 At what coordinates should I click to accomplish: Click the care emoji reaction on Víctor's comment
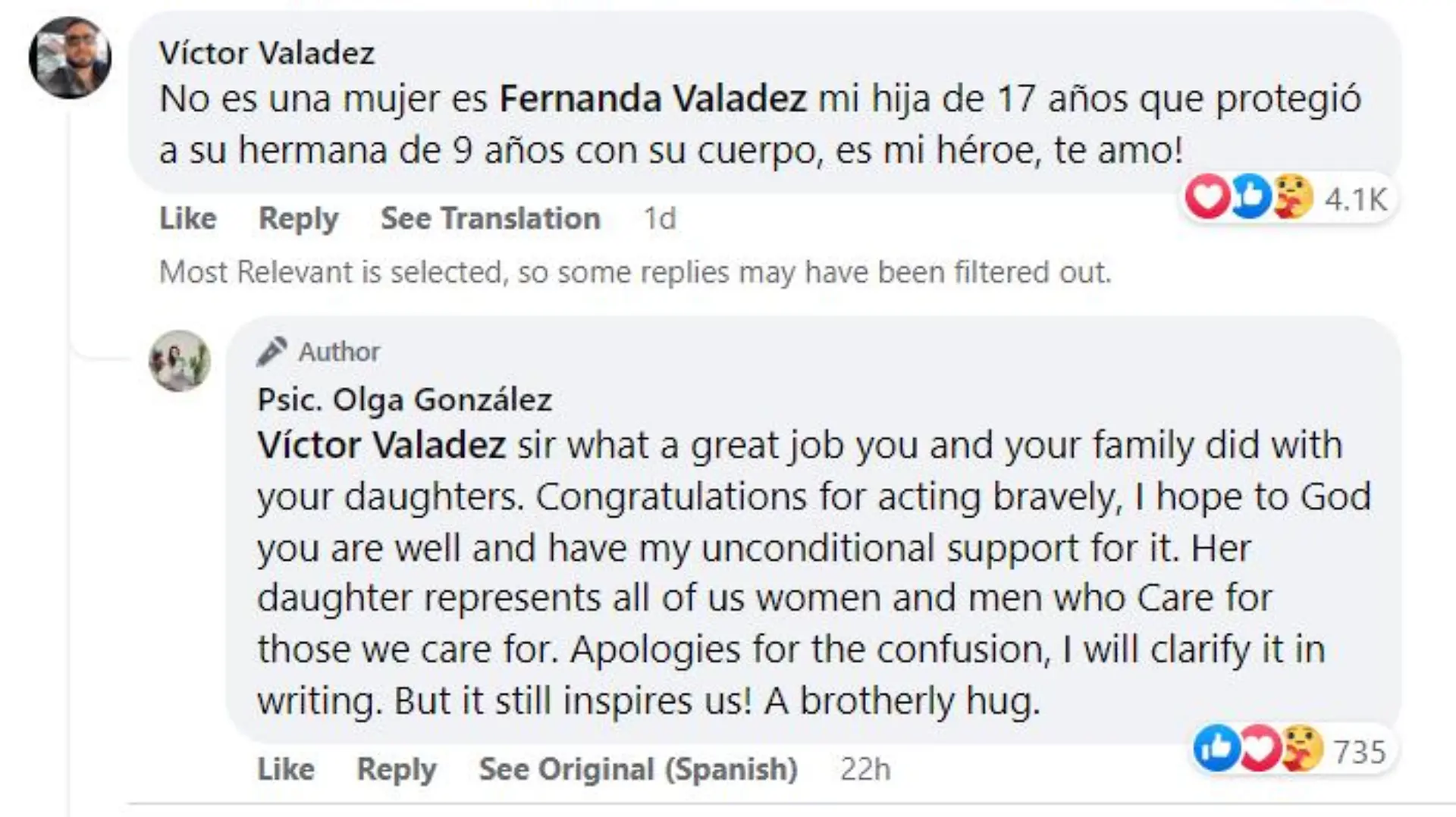(x=1292, y=196)
